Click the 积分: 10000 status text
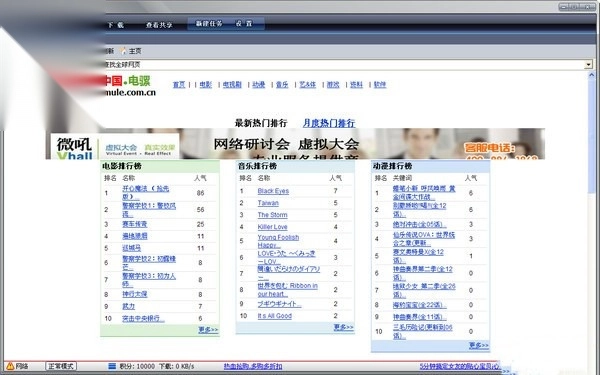600x375 pixels. pyautogui.click(x=137, y=366)
